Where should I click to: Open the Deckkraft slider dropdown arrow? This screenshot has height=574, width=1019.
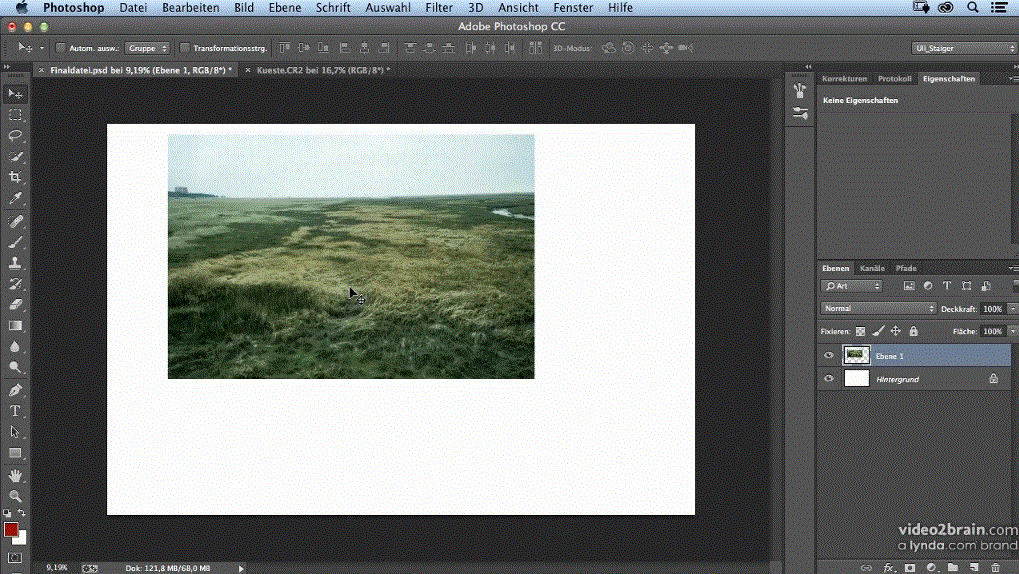click(x=1013, y=309)
